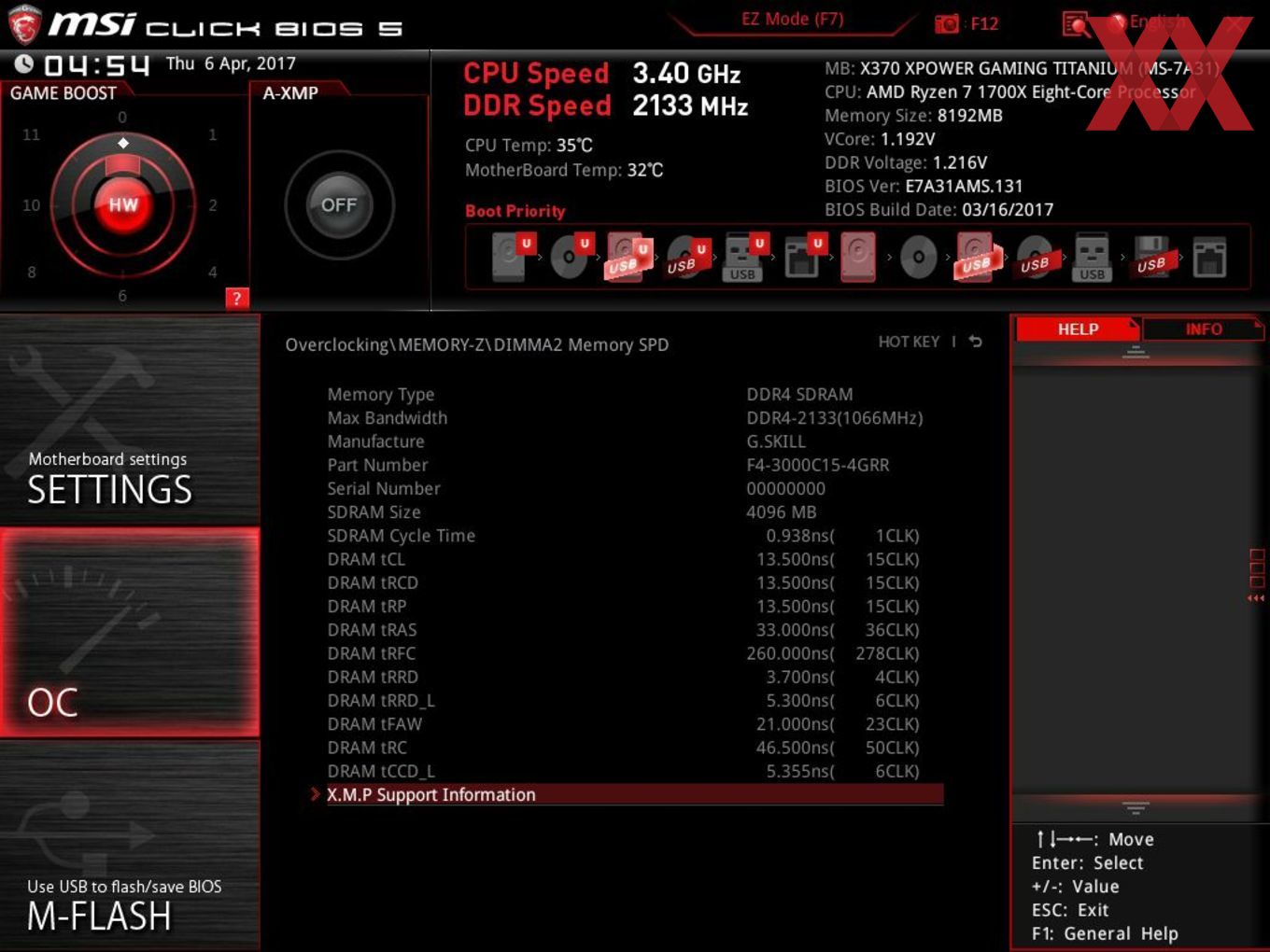Select the legacy USB hard disk boot device
This screenshot has height=952, width=1270.
click(977, 257)
